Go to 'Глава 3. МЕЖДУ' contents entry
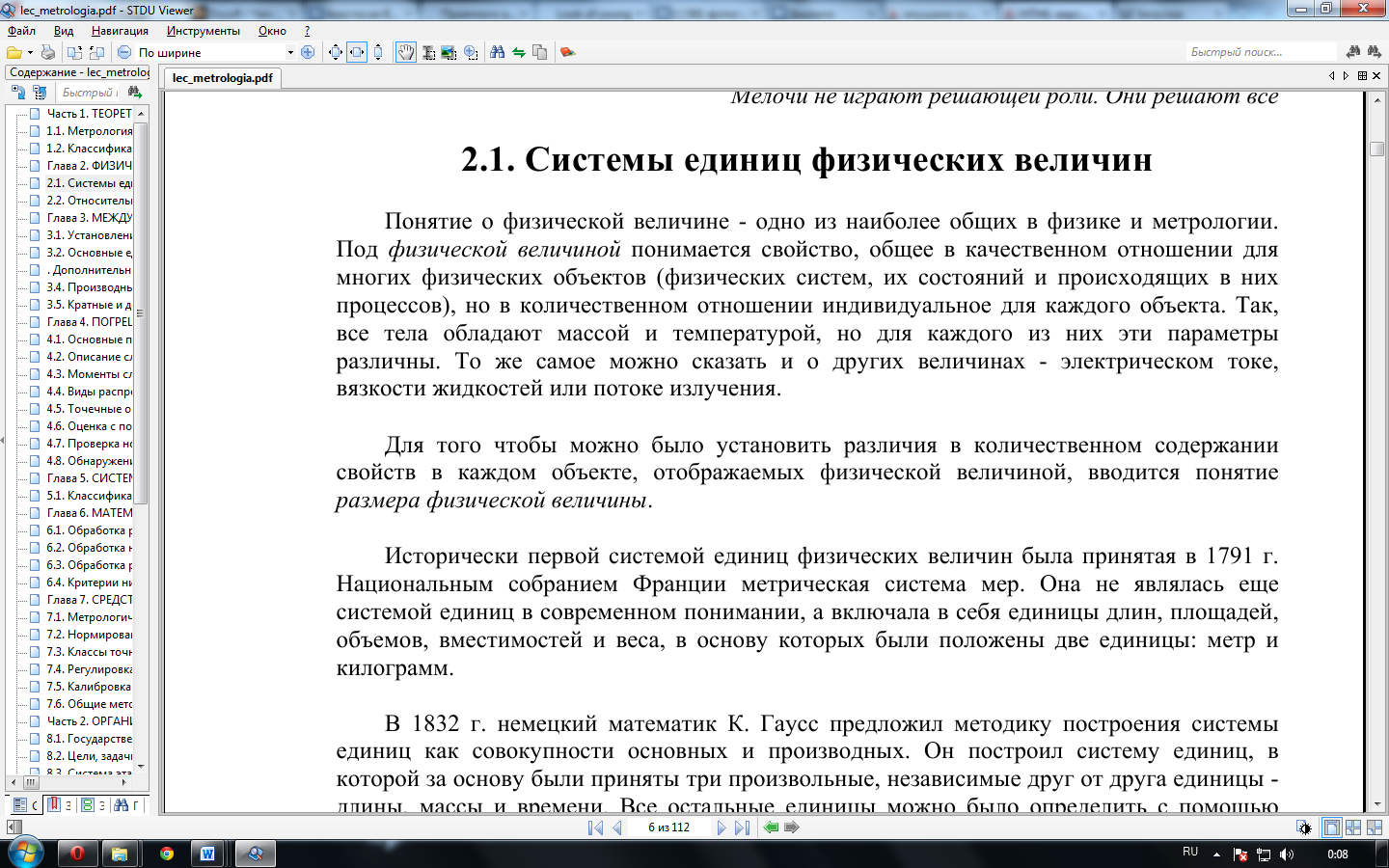Image resolution: width=1389 pixels, height=868 pixels. (89, 218)
